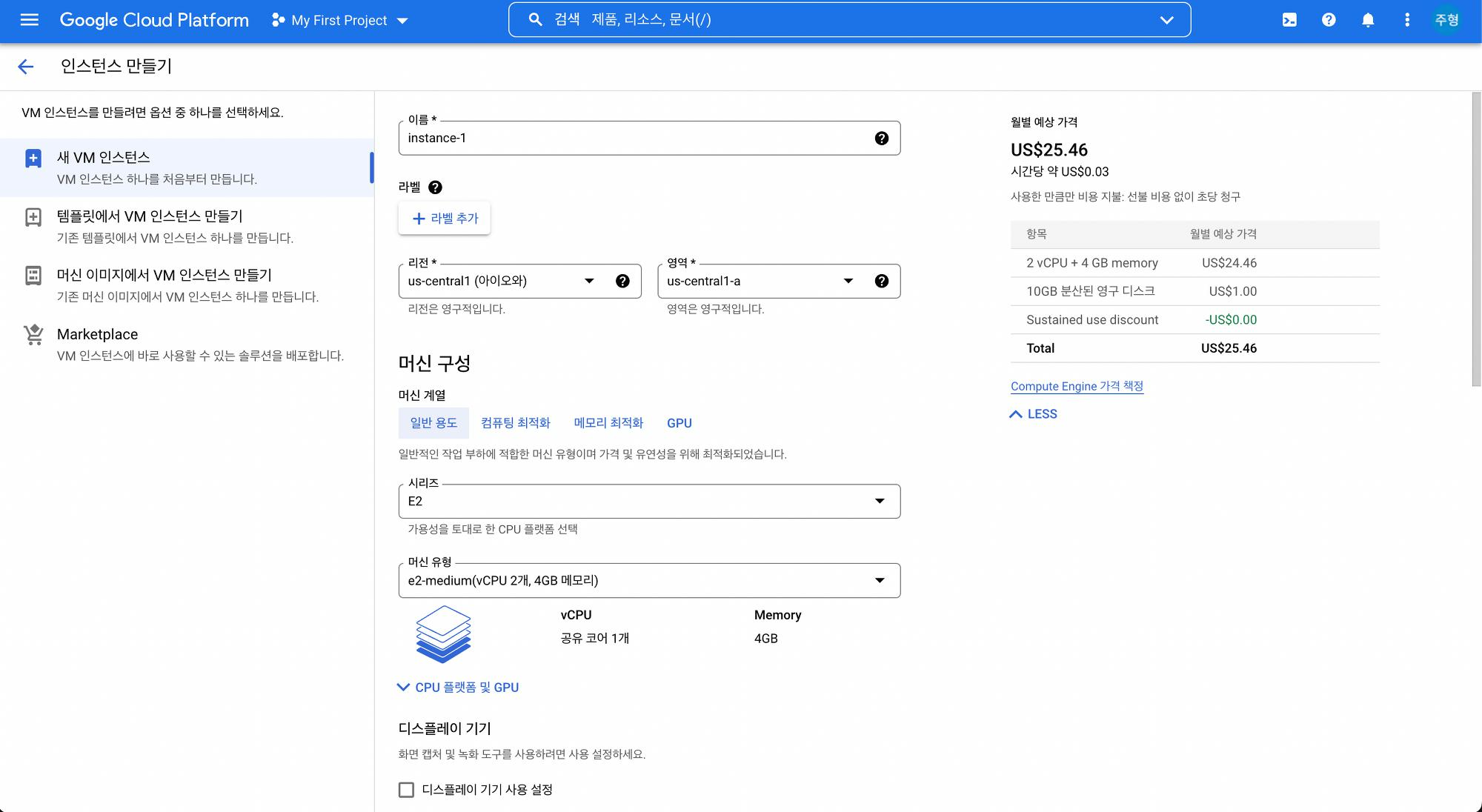
Task: Click the back arrow beside 인스턴스 만들기
Action: click(26, 67)
